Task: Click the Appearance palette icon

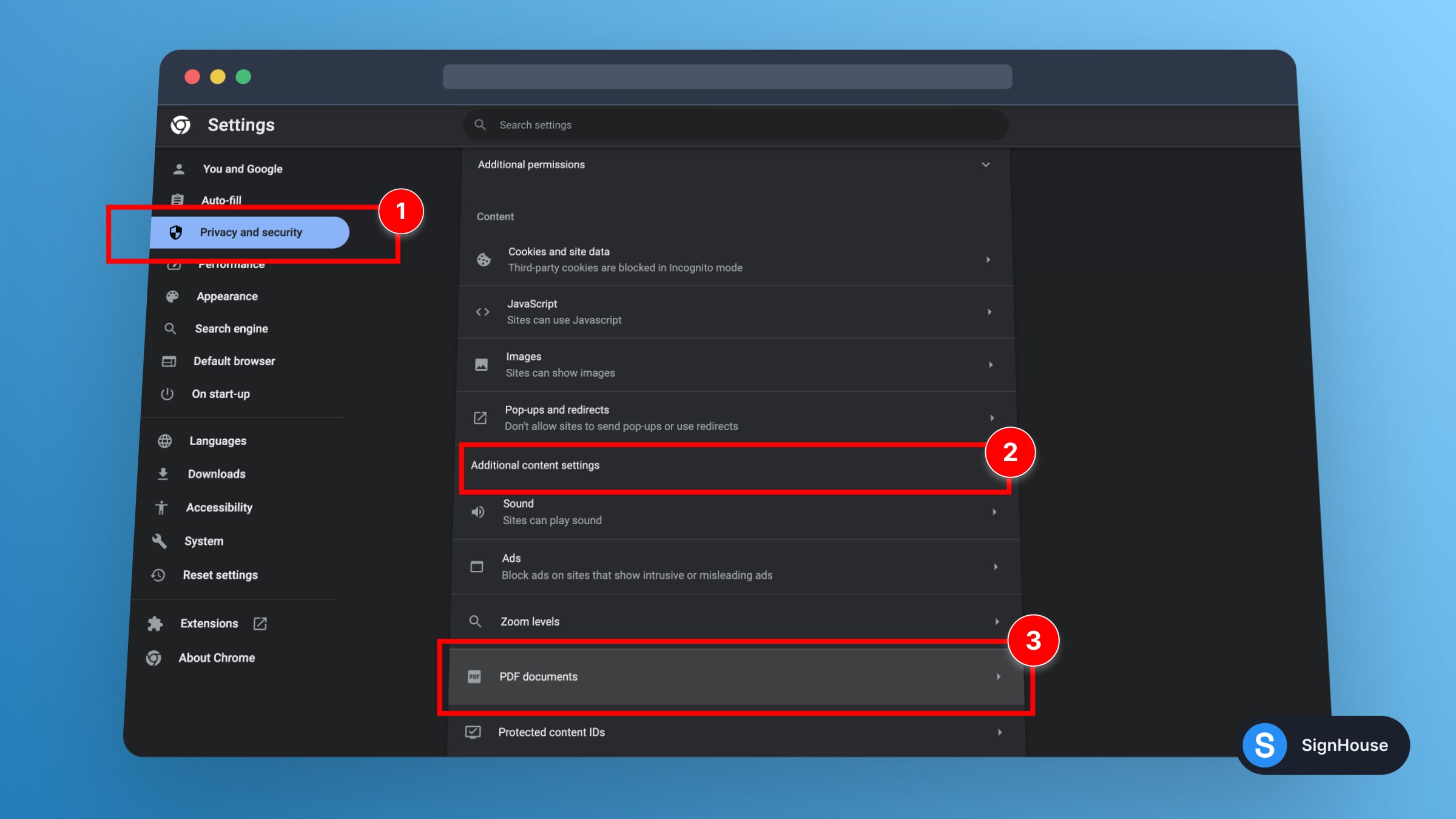Action: point(172,296)
